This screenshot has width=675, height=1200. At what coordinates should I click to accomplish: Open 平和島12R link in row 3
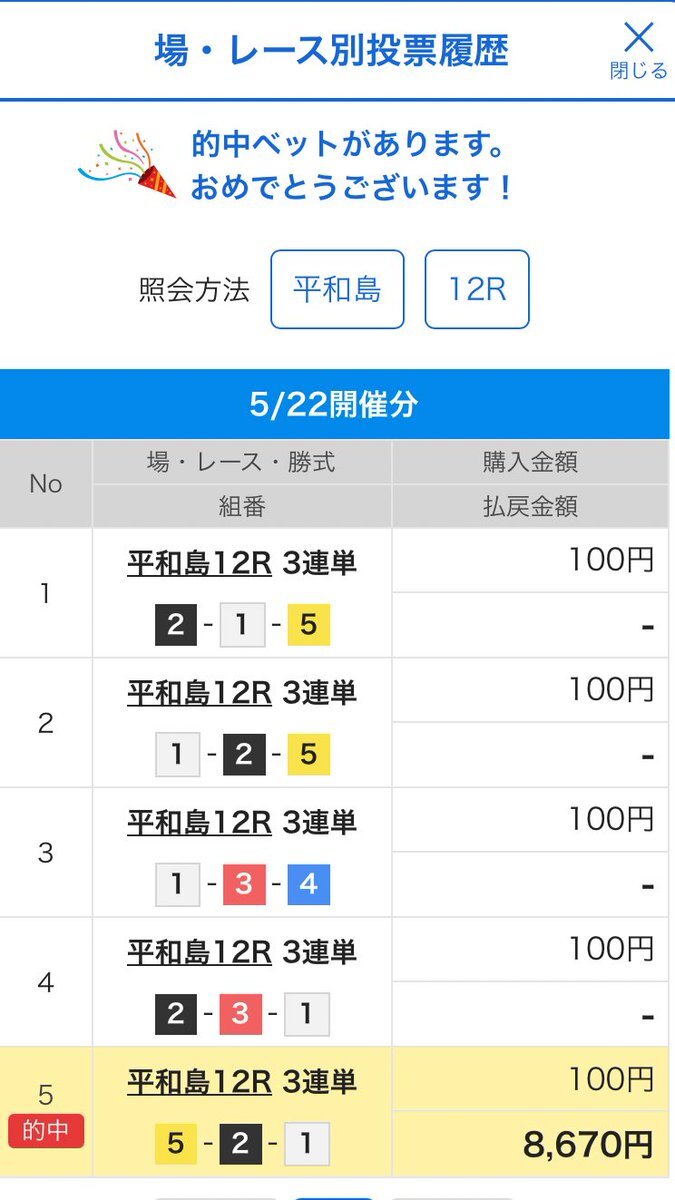tap(200, 822)
